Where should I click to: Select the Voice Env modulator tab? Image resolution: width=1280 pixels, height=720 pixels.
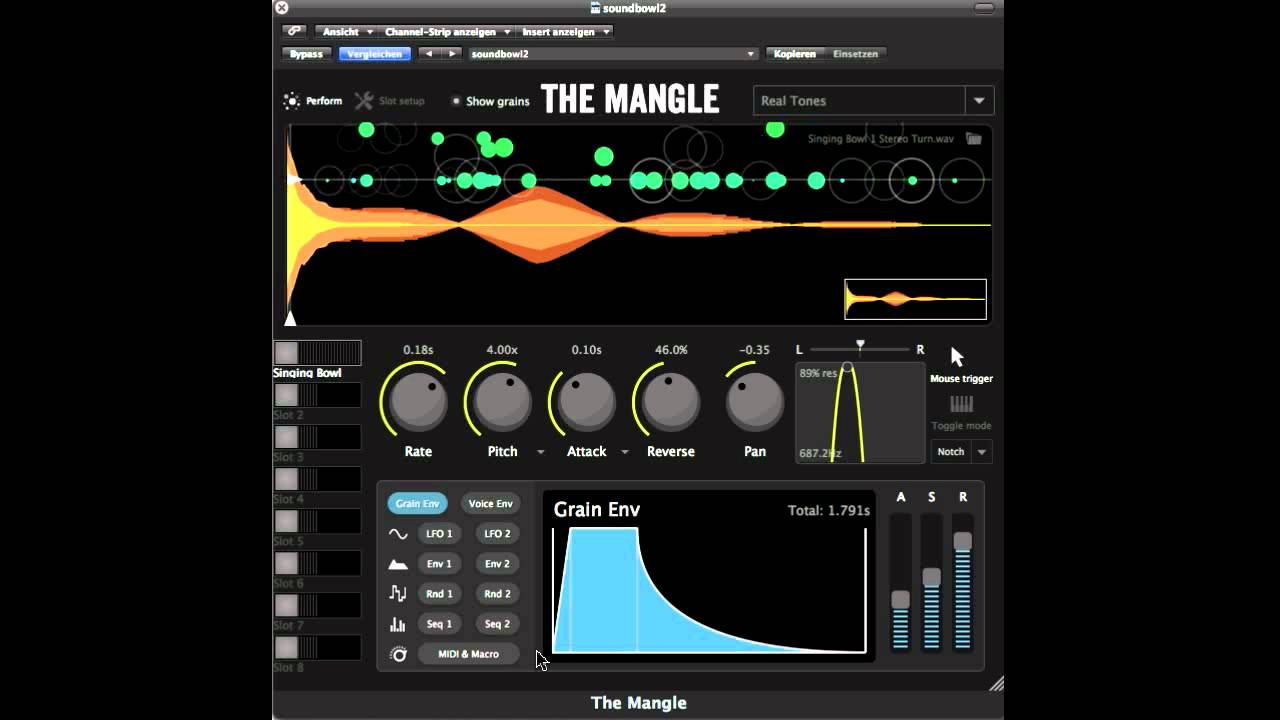click(x=491, y=504)
